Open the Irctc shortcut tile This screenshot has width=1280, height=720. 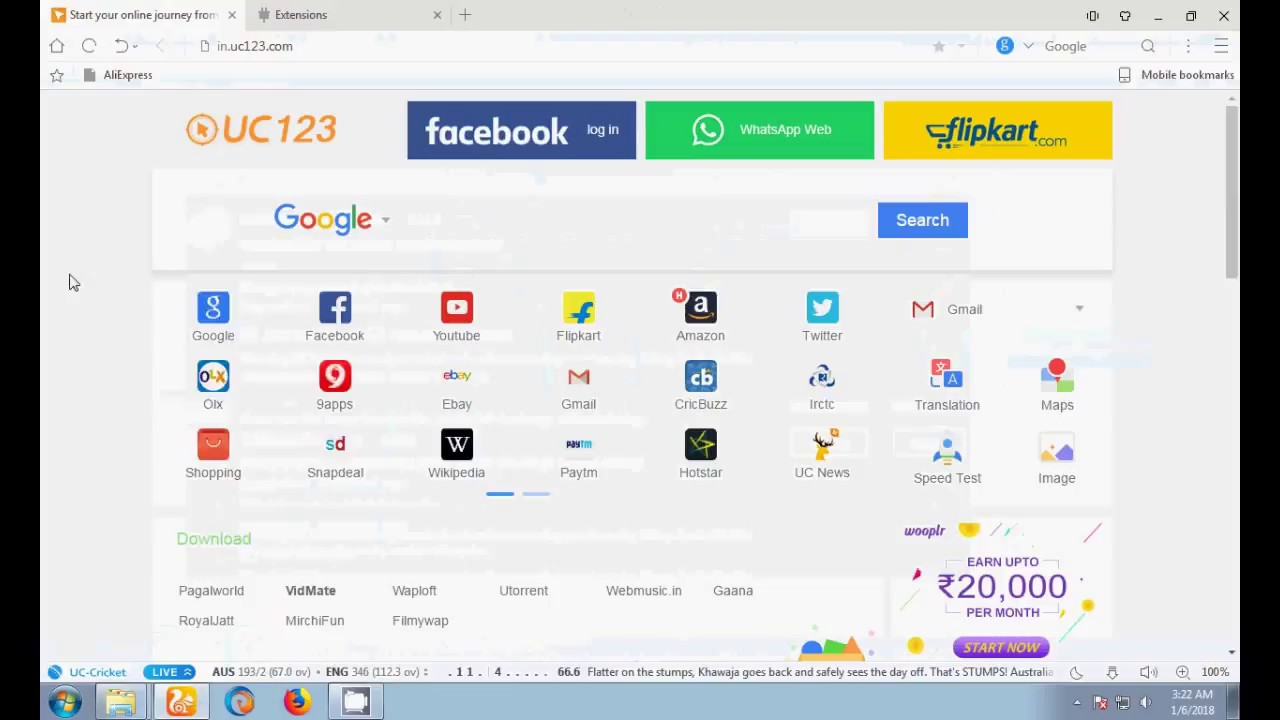tap(822, 386)
